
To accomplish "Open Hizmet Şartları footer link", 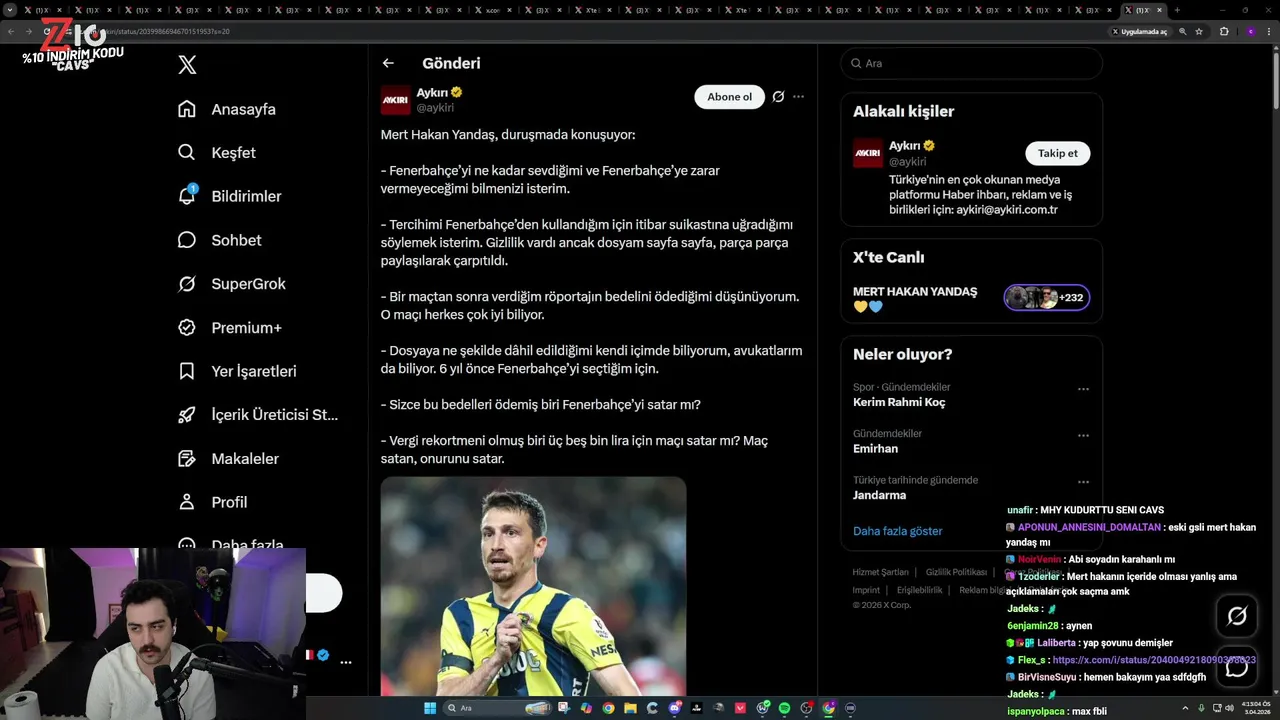I will 880,572.
